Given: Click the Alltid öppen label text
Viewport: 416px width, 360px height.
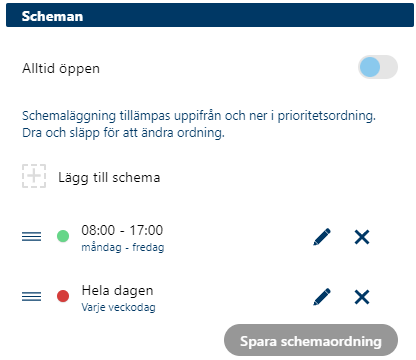Looking at the screenshot, I should click(61, 68).
